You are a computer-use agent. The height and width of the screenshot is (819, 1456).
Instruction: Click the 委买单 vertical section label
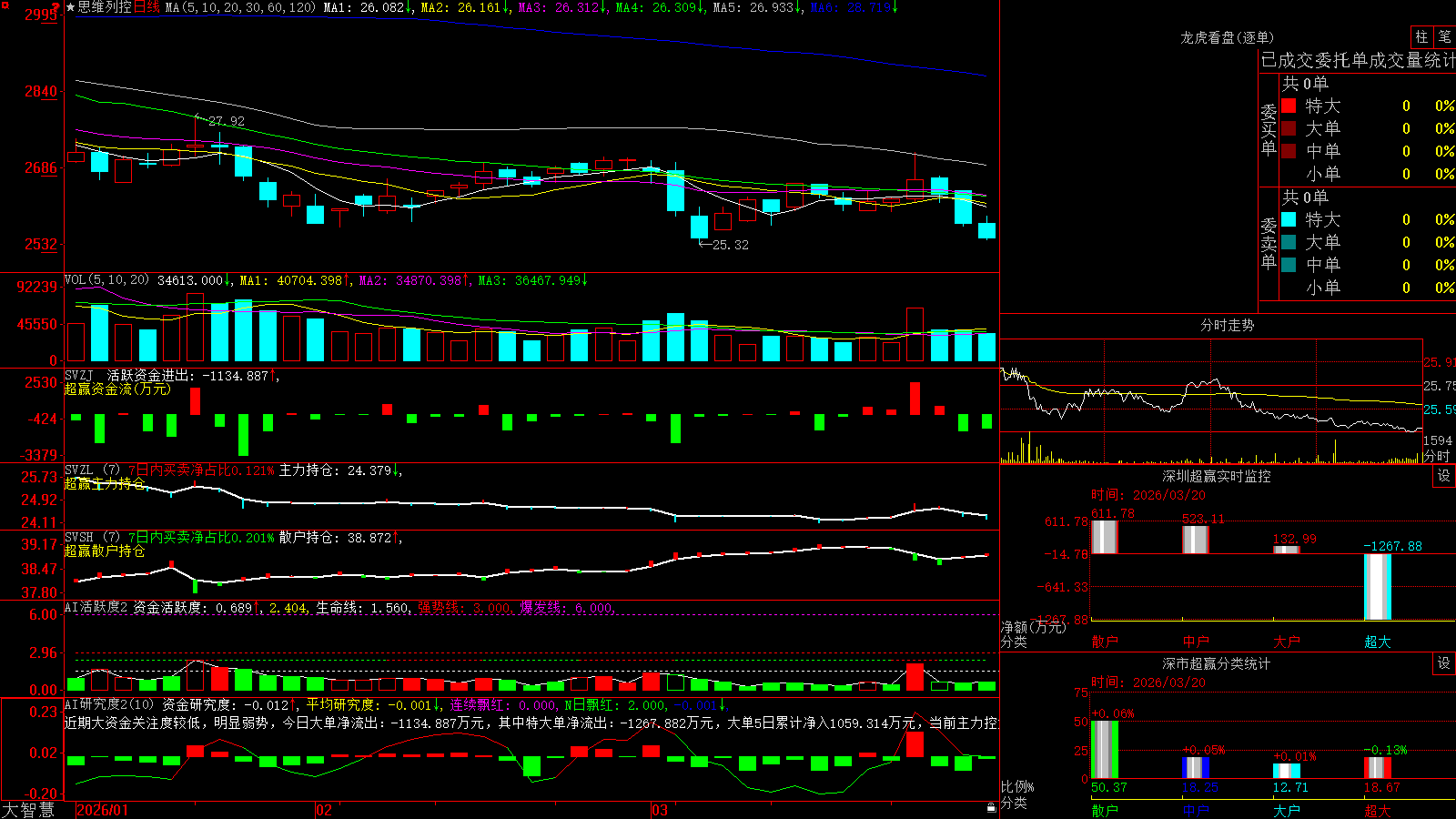click(1269, 130)
